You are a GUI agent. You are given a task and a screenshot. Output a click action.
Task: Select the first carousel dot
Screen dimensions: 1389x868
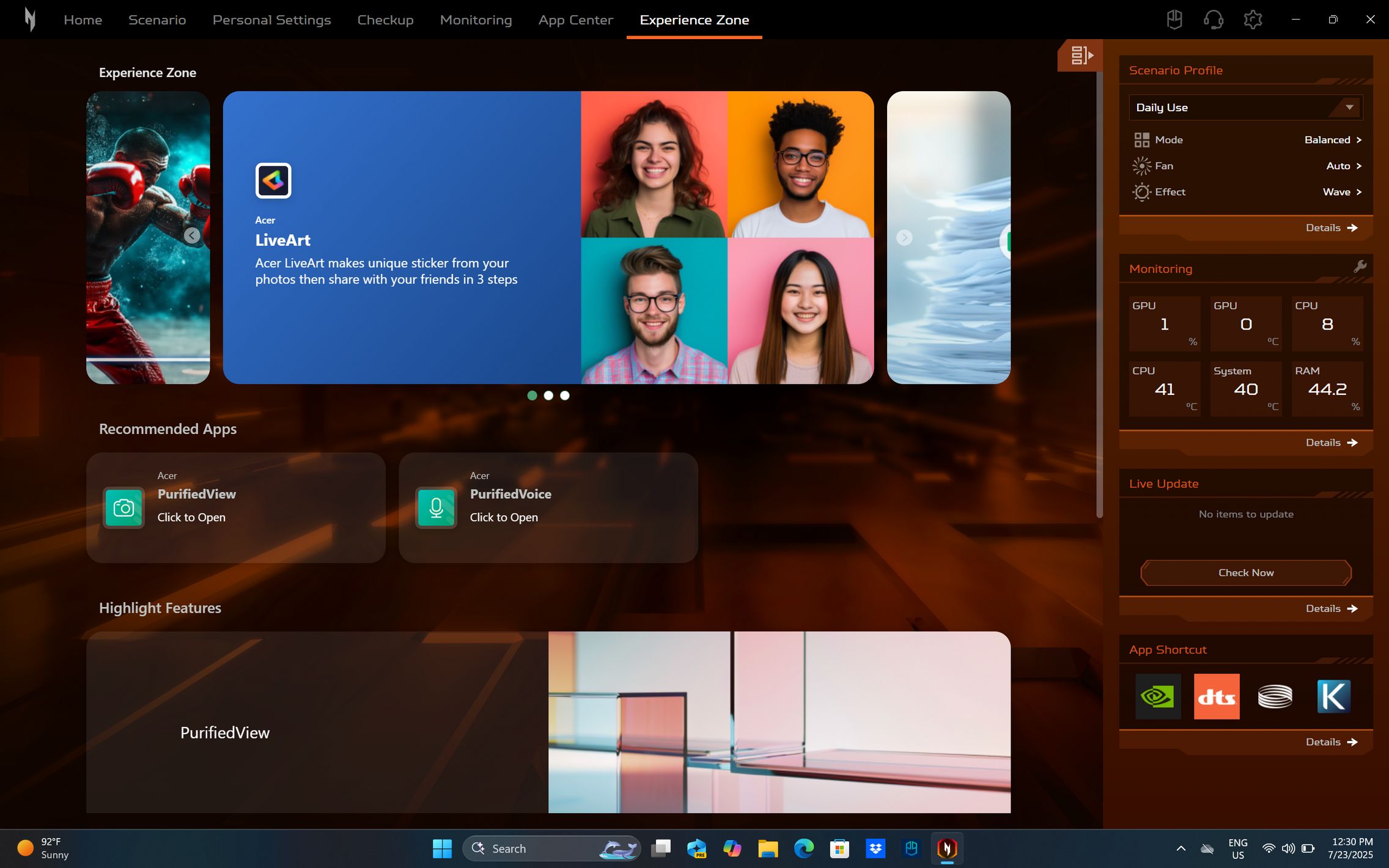click(x=532, y=395)
